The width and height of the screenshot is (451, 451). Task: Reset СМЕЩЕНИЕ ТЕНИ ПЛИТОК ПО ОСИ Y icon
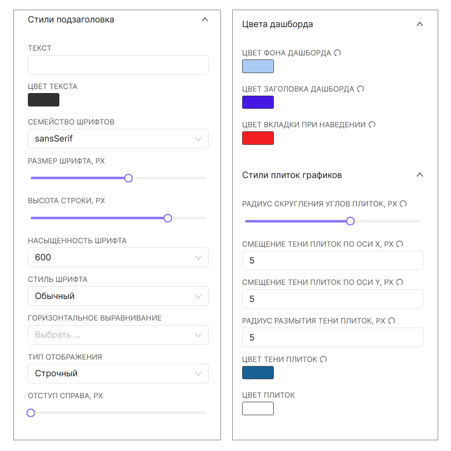(x=400, y=282)
